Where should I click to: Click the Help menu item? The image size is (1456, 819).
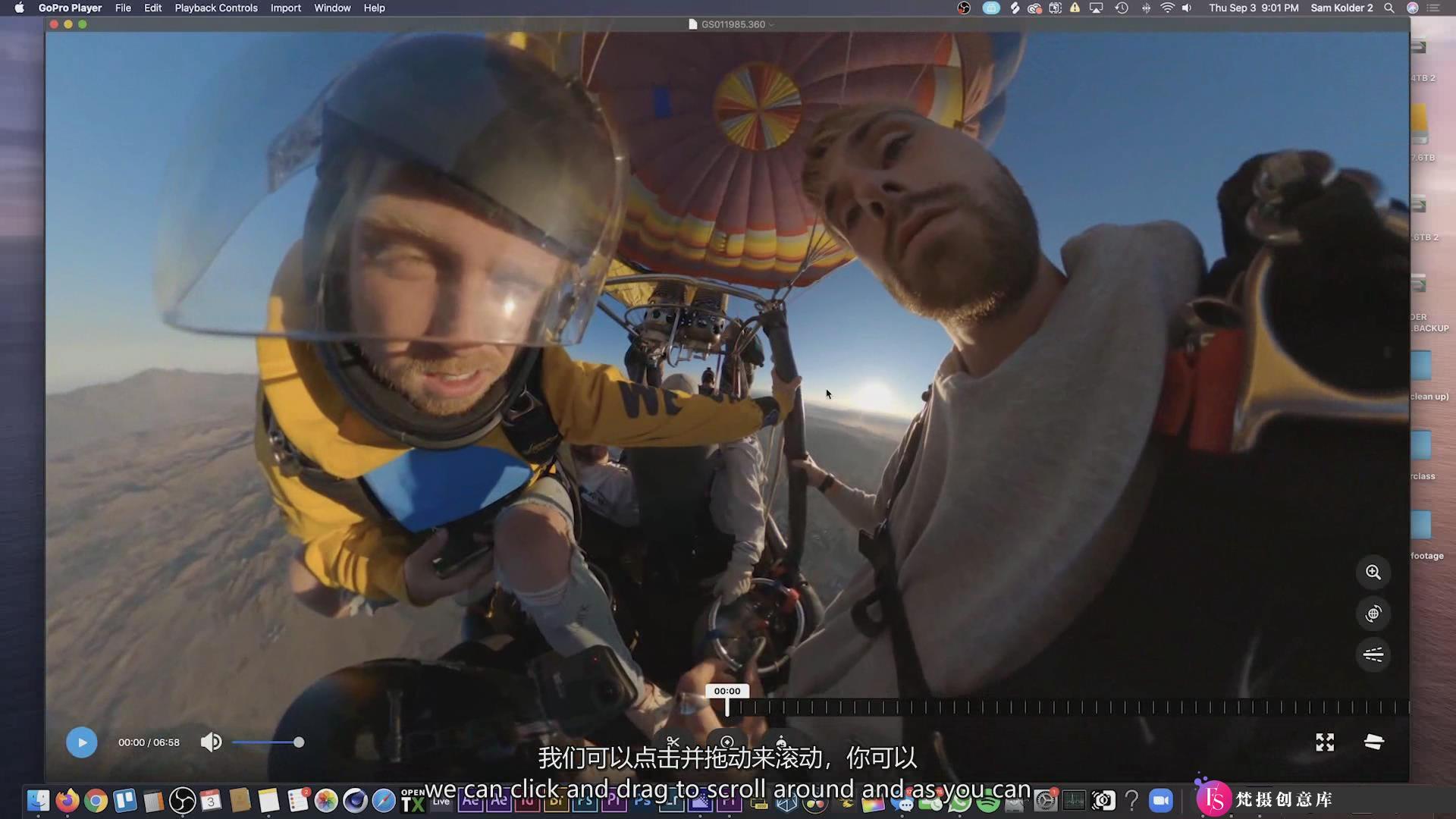374,8
